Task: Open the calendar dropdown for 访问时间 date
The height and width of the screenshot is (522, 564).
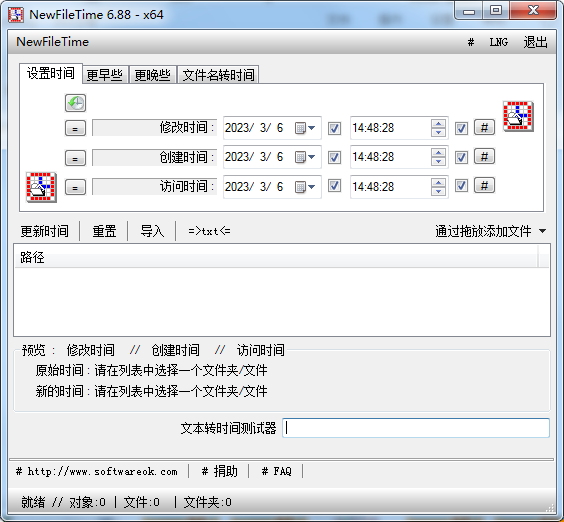Action: click(305, 187)
